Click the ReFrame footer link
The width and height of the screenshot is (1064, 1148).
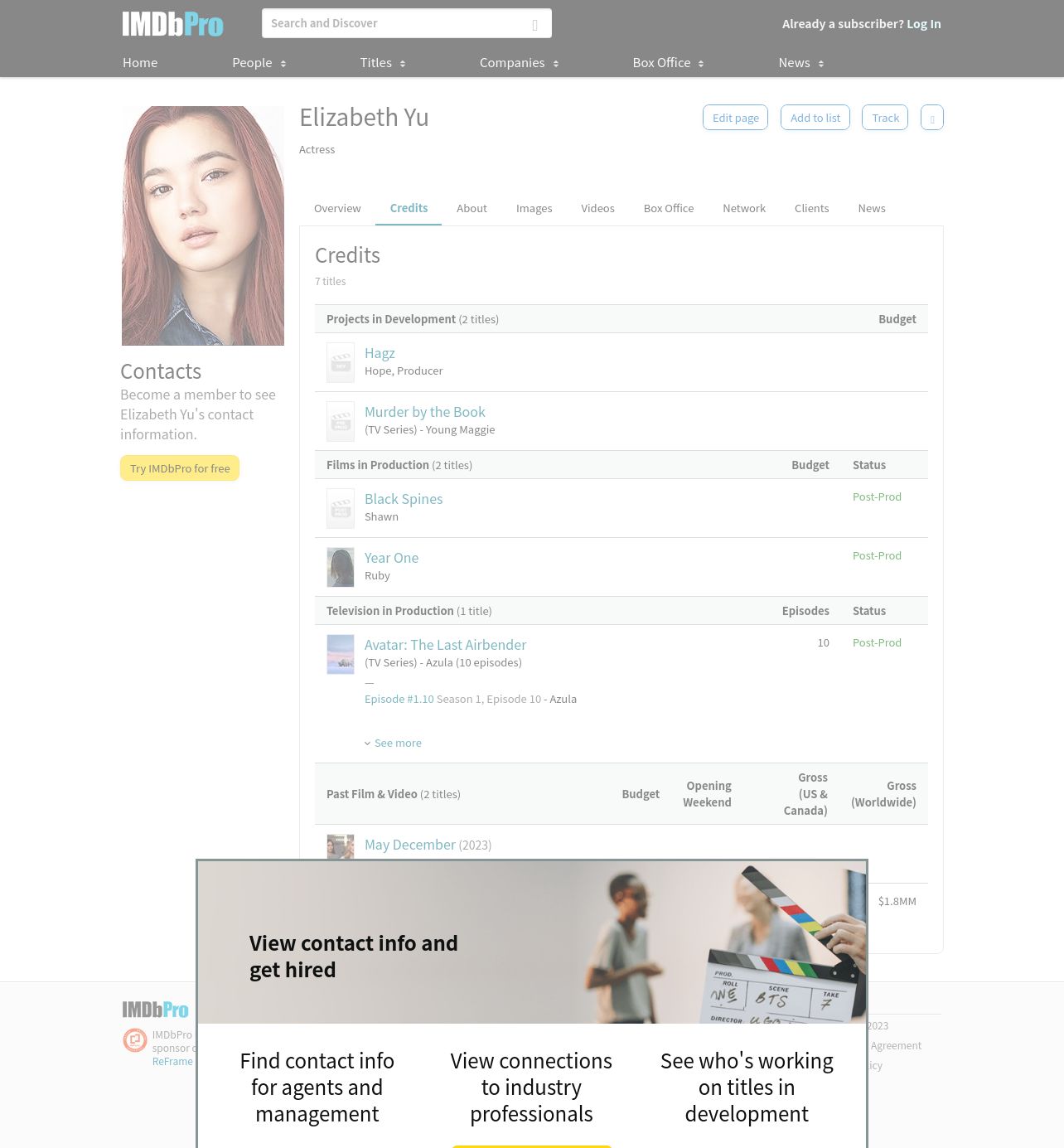[172, 1061]
